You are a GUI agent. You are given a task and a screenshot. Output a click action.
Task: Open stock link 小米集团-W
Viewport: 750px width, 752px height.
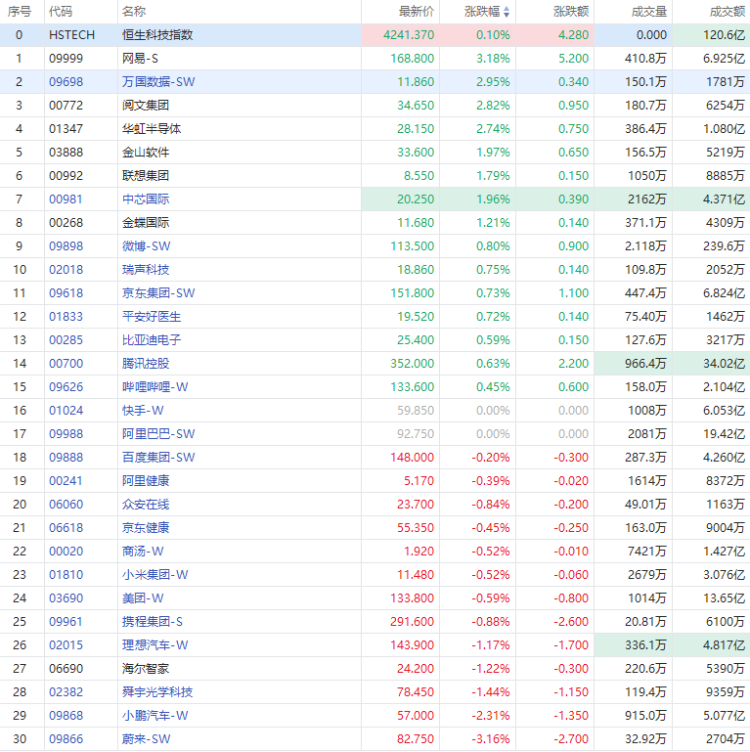click(x=155, y=575)
